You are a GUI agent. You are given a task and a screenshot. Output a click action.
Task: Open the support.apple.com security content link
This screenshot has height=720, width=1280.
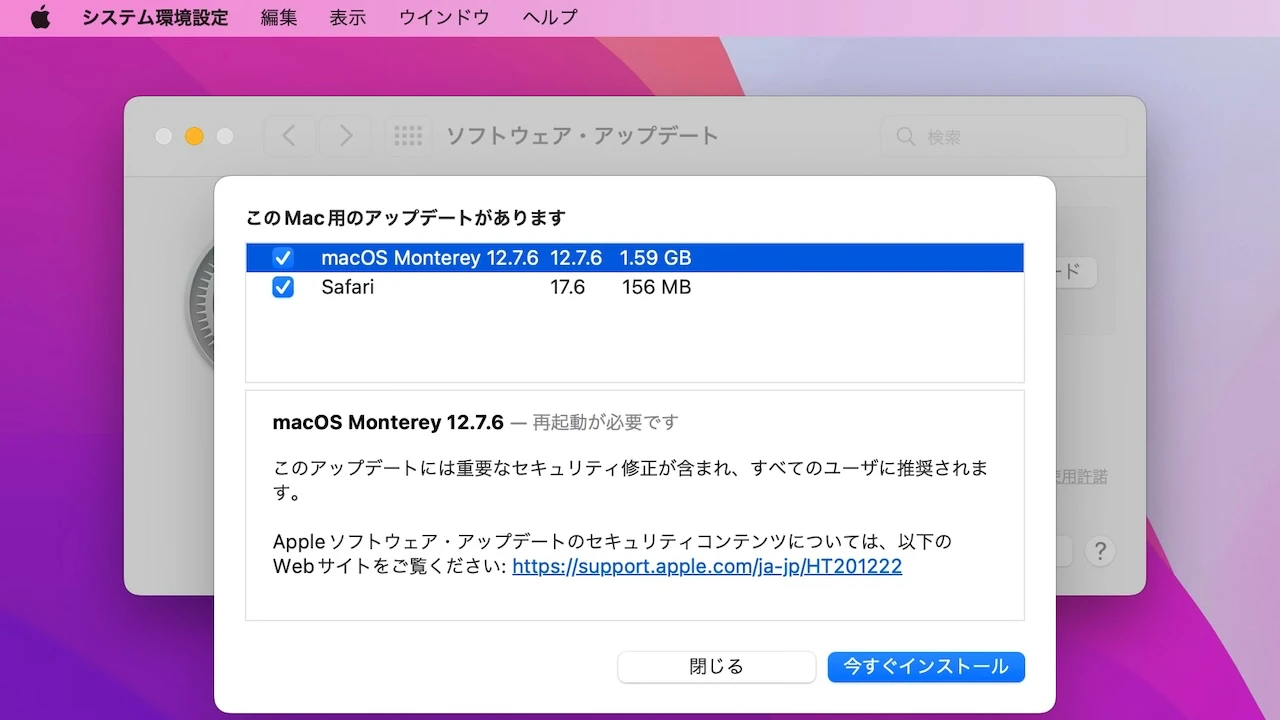pos(707,566)
